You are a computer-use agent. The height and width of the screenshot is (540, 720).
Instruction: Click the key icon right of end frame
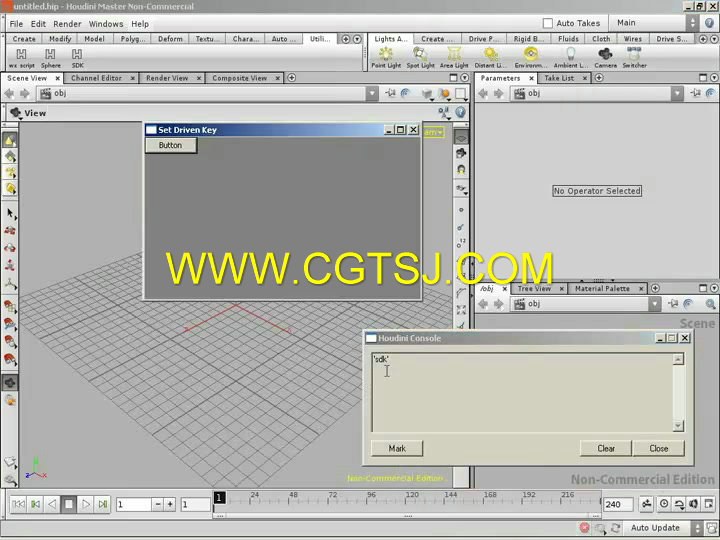click(x=647, y=504)
